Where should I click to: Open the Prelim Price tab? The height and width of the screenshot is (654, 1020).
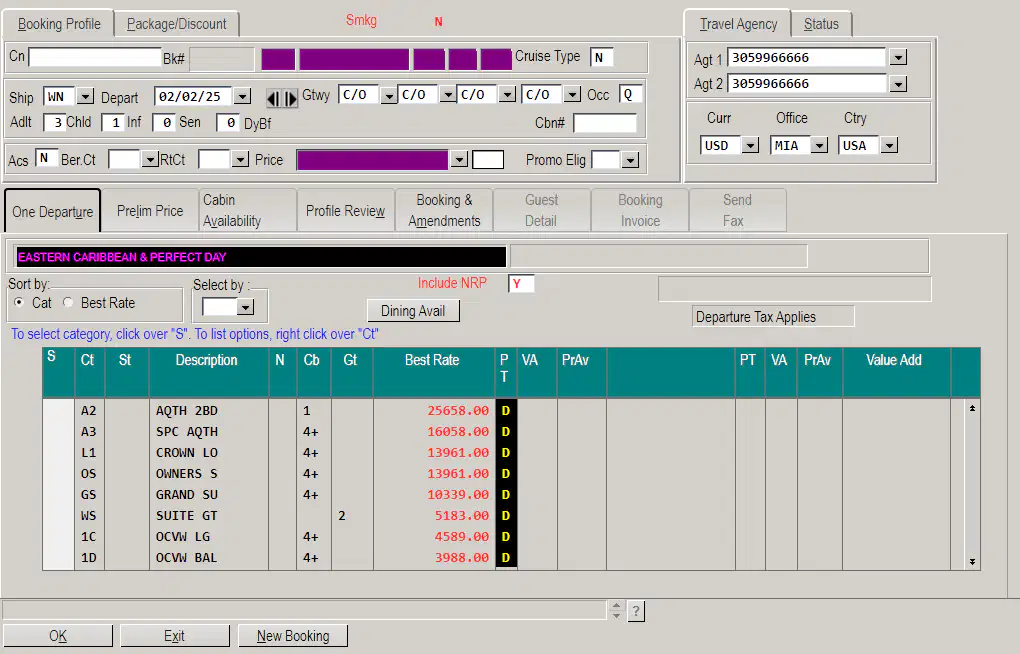coord(150,211)
